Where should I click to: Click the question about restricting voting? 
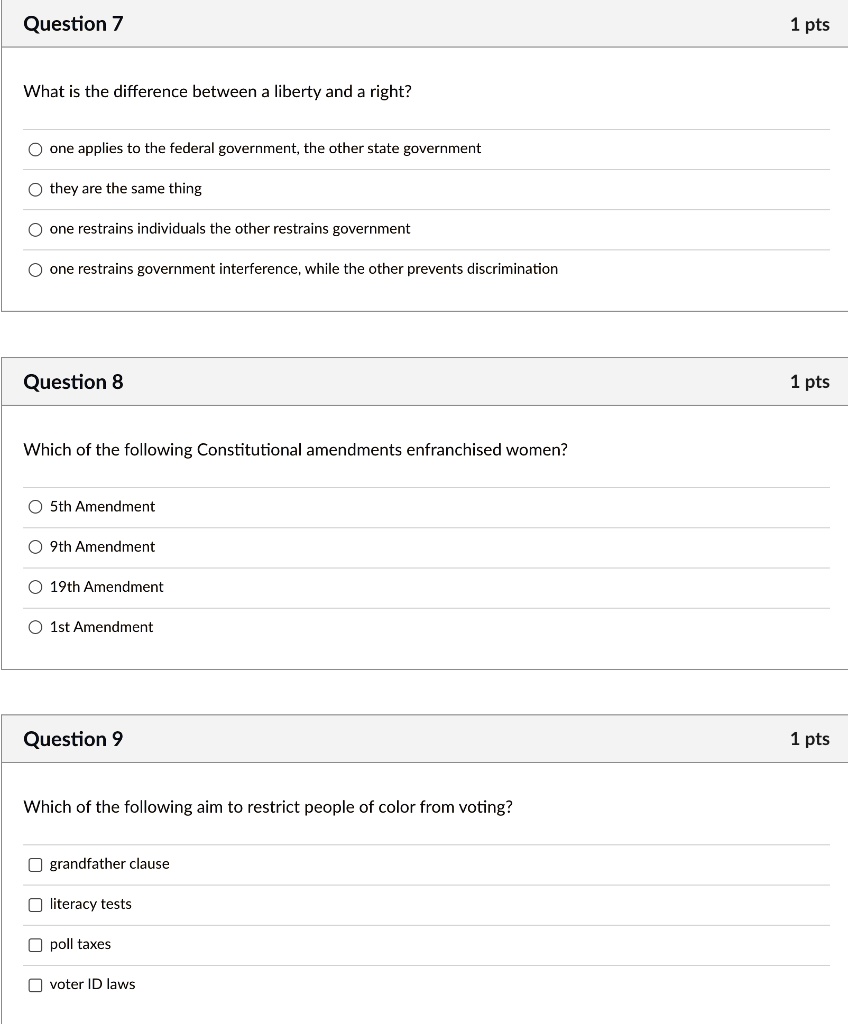pos(267,807)
